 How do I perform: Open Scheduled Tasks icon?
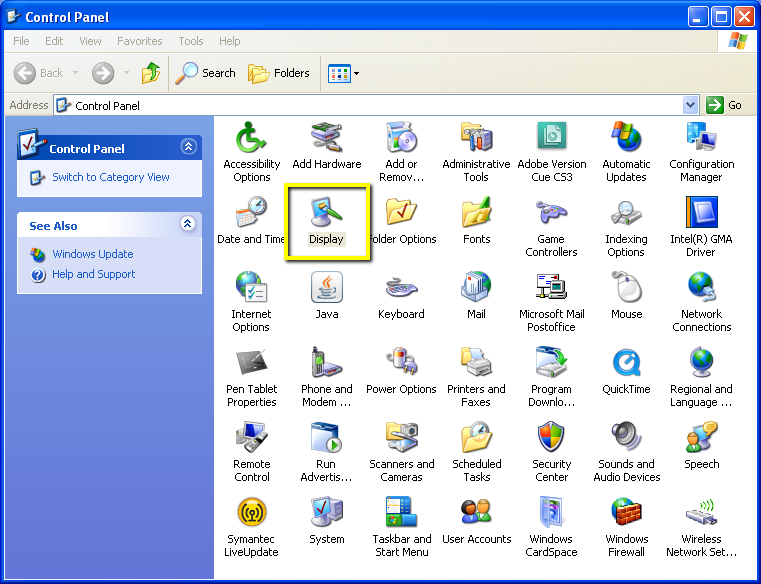(x=476, y=437)
